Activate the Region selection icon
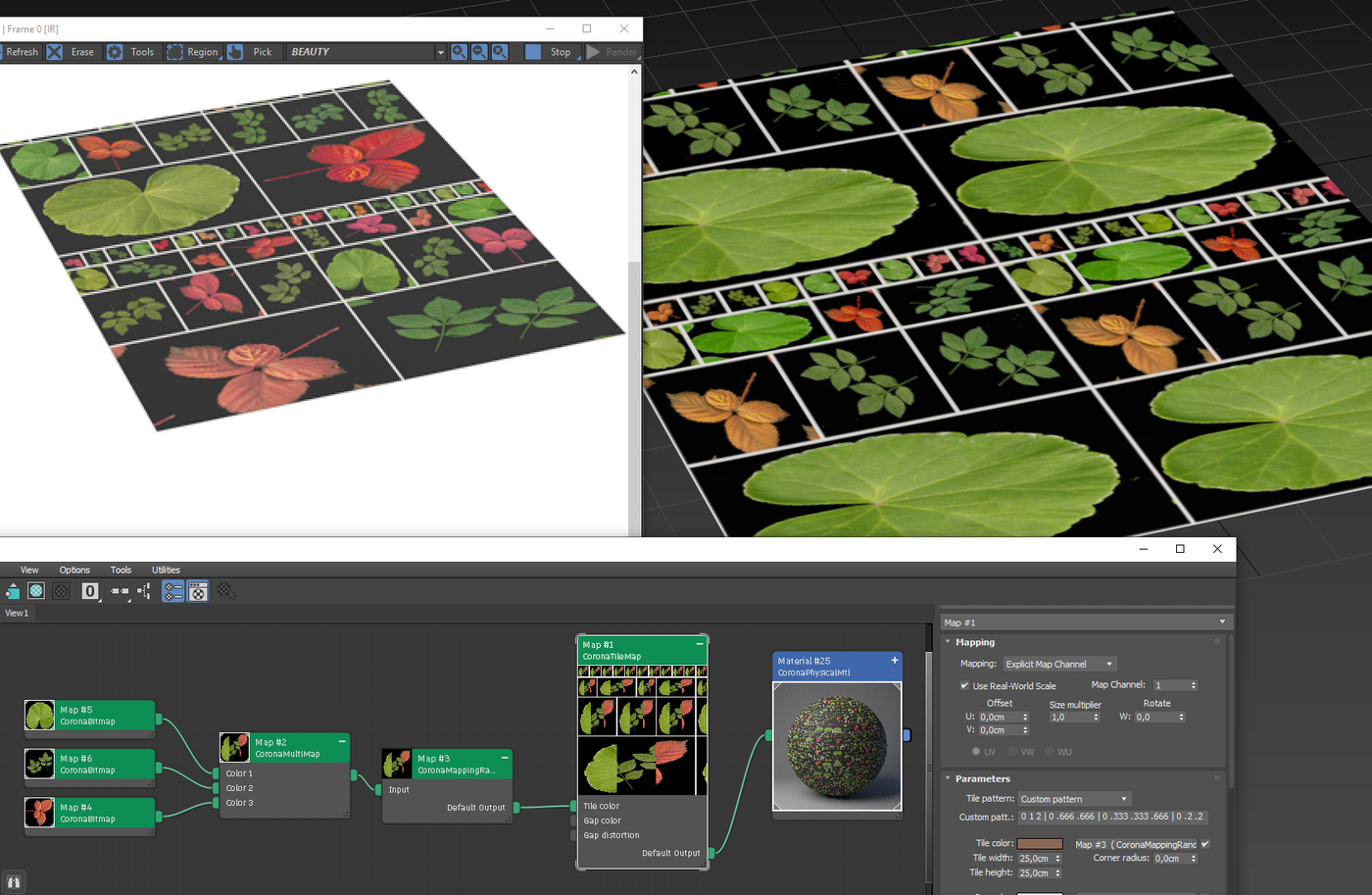The image size is (1372, 895). pyautogui.click(x=174, y=52)
